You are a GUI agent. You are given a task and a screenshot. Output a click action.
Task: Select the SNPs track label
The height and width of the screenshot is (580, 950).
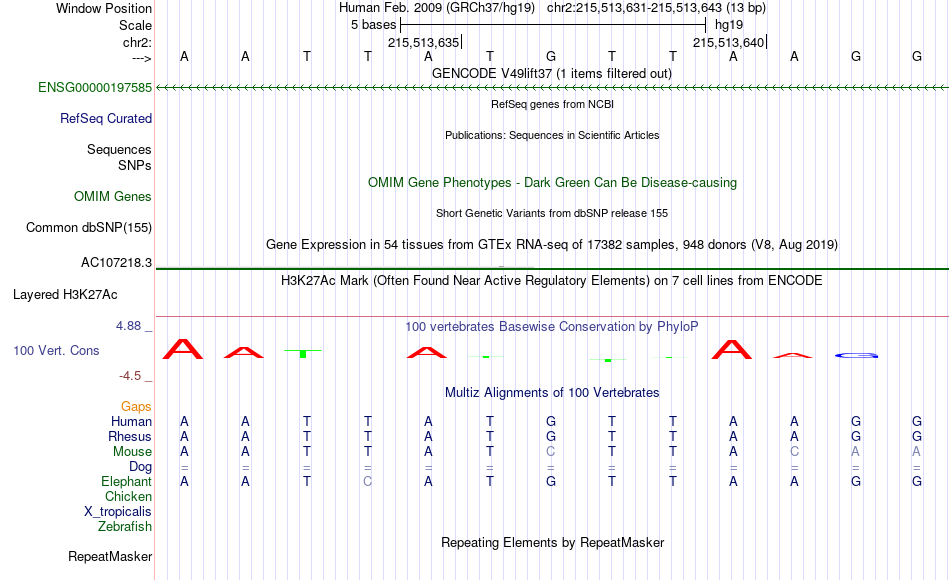135,165
